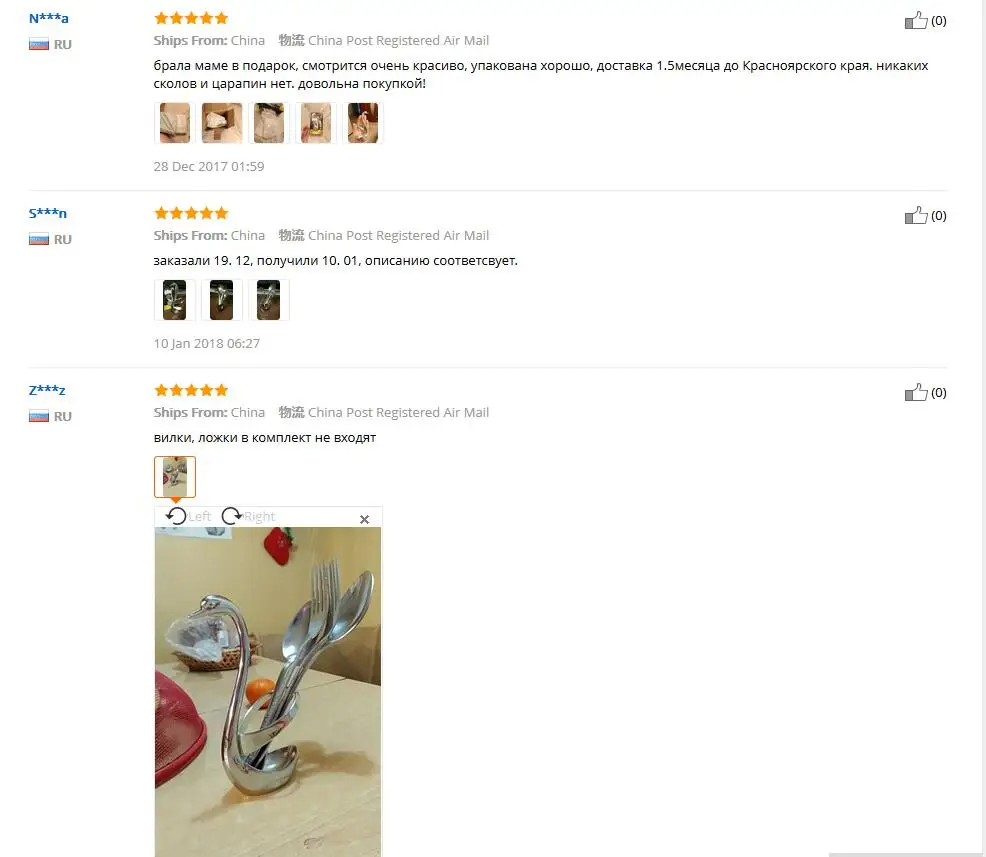The width and height of the screenshot is (986, 857).
Task: Click the horizontal scrollbar at page bottom
Action: [907, 854]
